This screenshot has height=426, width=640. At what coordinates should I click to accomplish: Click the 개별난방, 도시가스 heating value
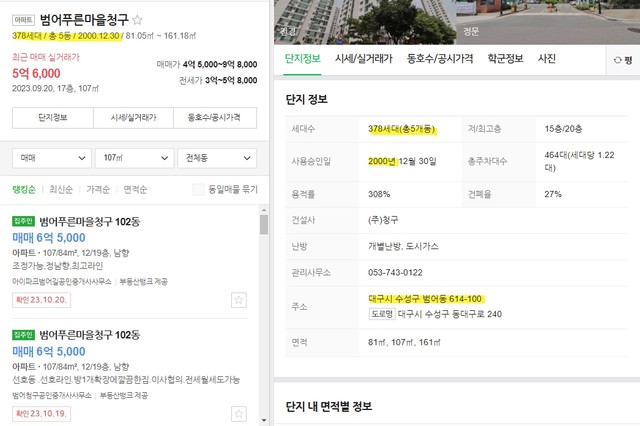(403, 246)
